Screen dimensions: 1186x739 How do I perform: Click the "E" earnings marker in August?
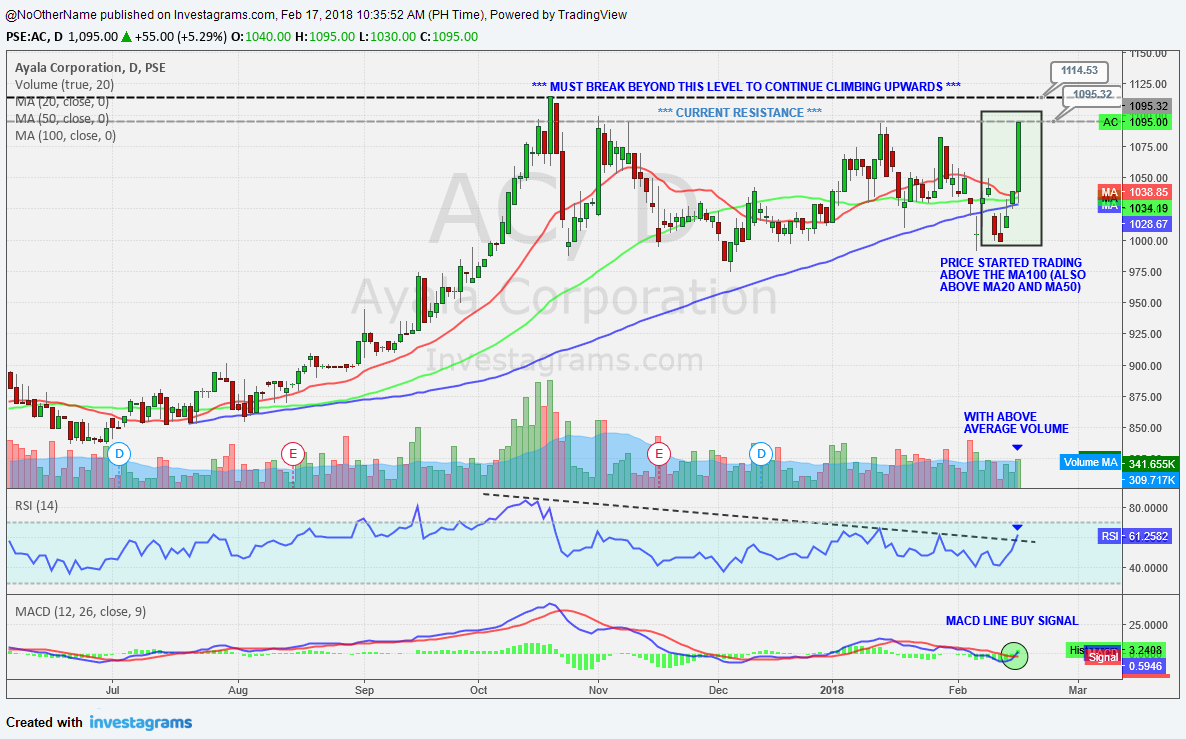pyautogui.click(x=292, y=454)
